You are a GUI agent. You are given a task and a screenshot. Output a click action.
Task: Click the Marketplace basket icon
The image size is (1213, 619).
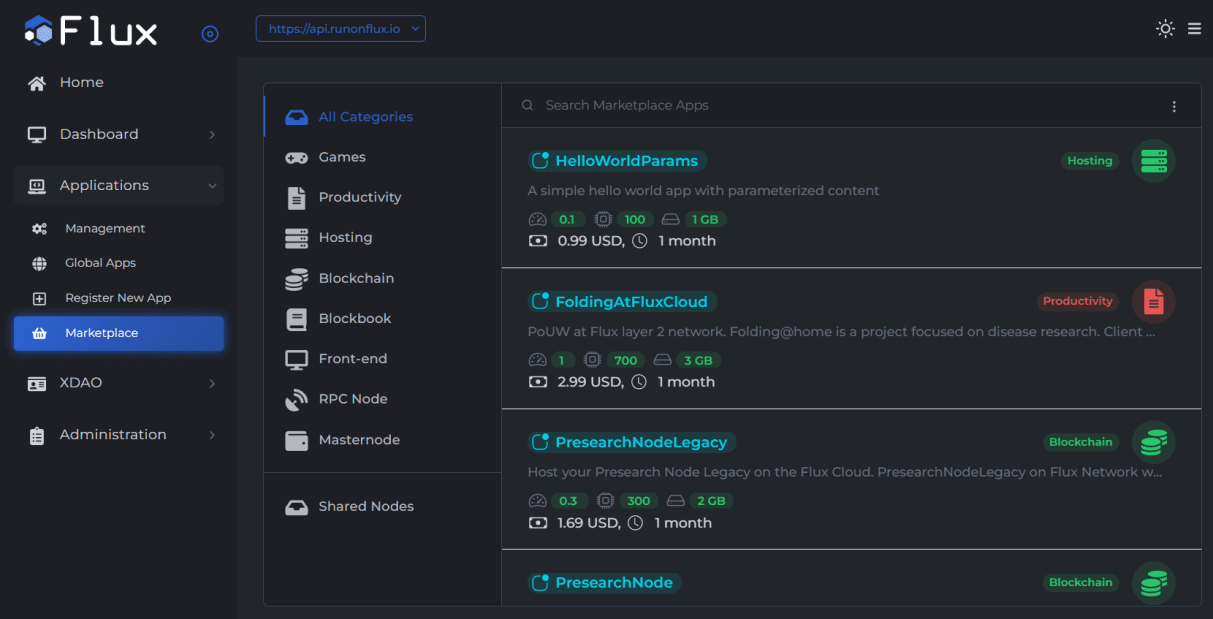[x=39, y=333]
